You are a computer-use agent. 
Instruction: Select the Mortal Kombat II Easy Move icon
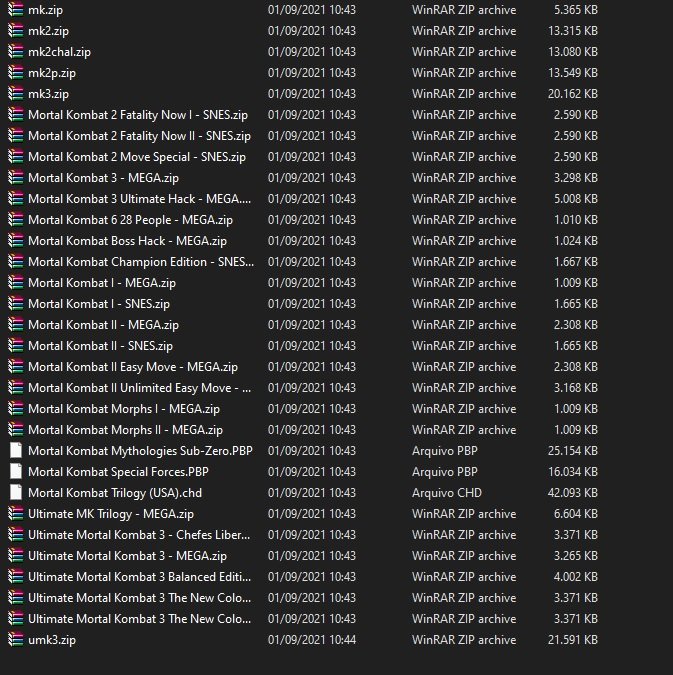[x=16, y=367]
